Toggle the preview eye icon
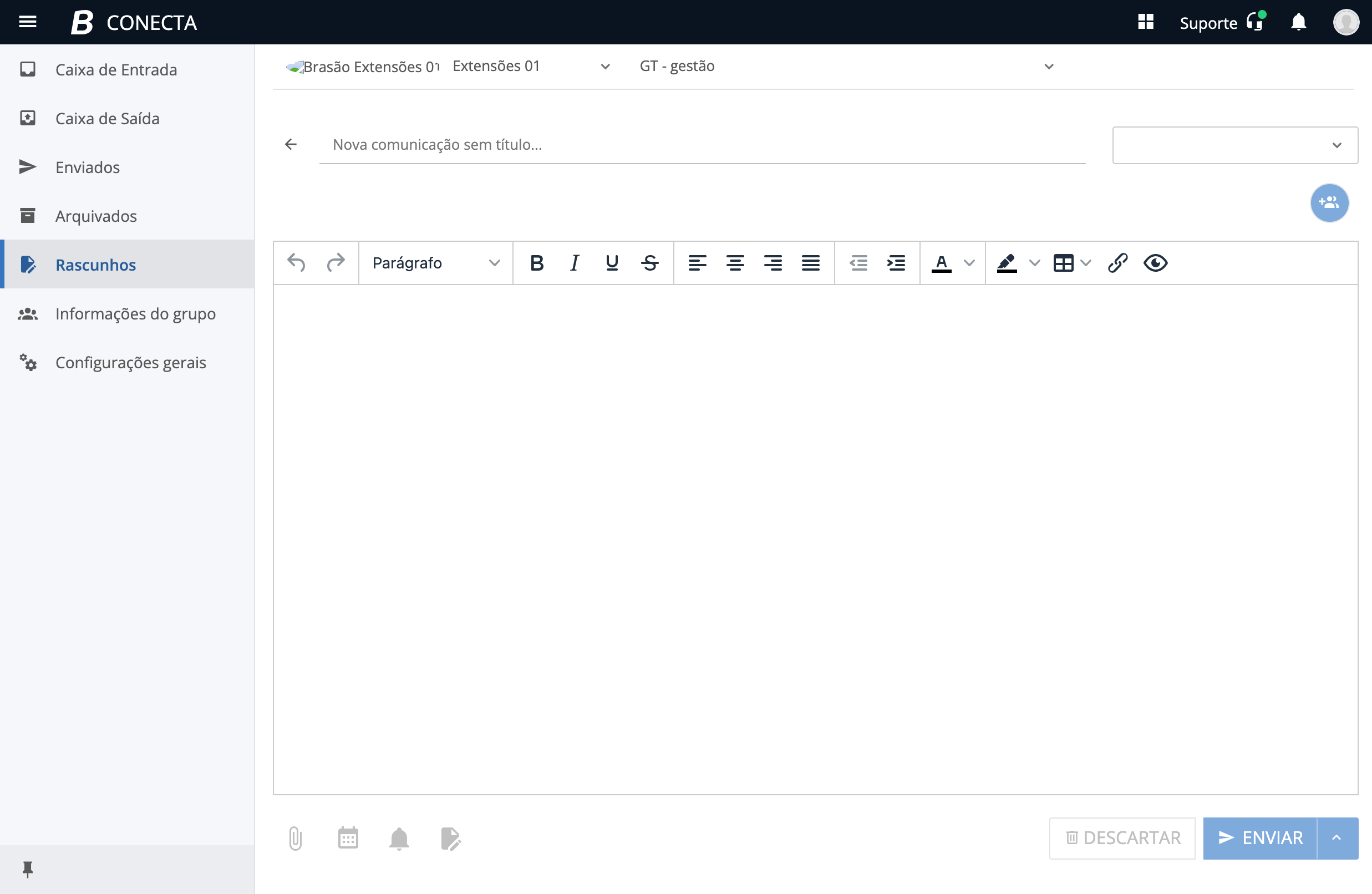Screen dimensions: 1372x894 pos(1155,263)
